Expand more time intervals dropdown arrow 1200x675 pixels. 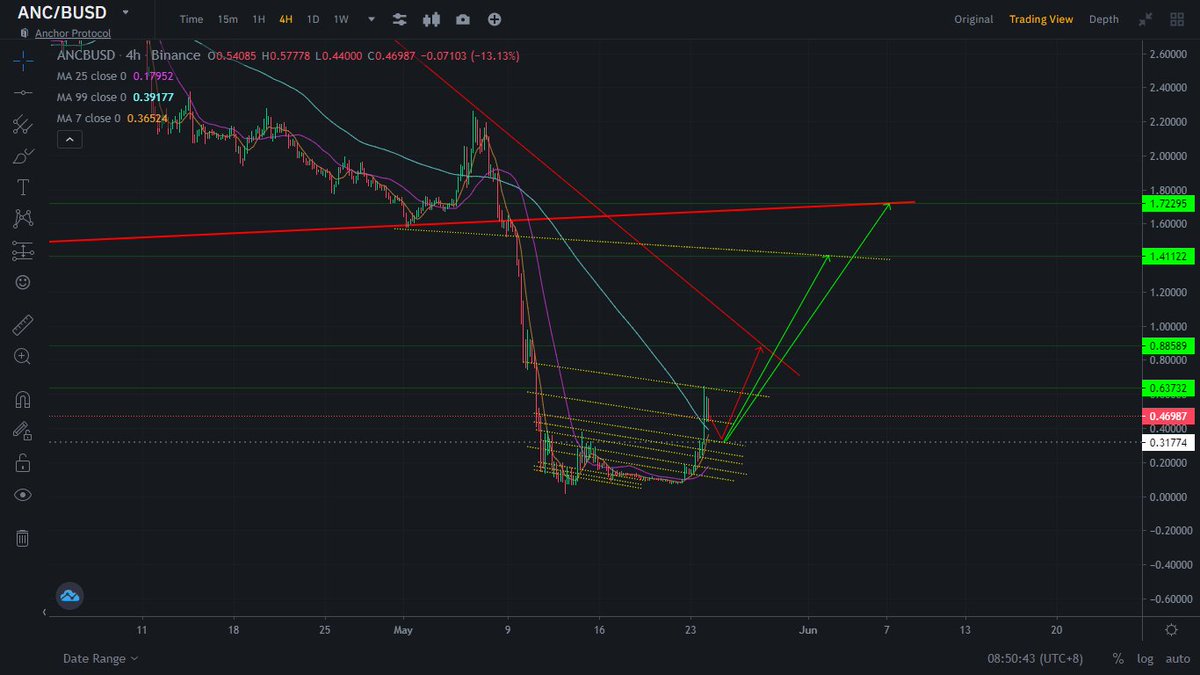coord(372,19)
